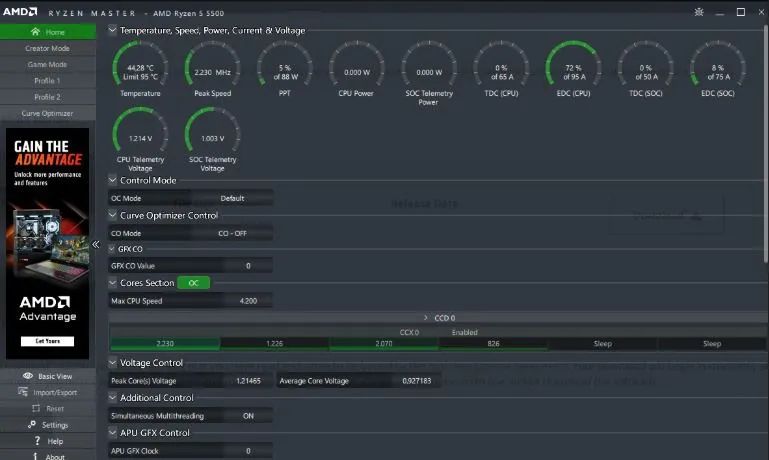Click the Settings gear icon in sidebar
769x460 pixels.
(x=32, y=424)
